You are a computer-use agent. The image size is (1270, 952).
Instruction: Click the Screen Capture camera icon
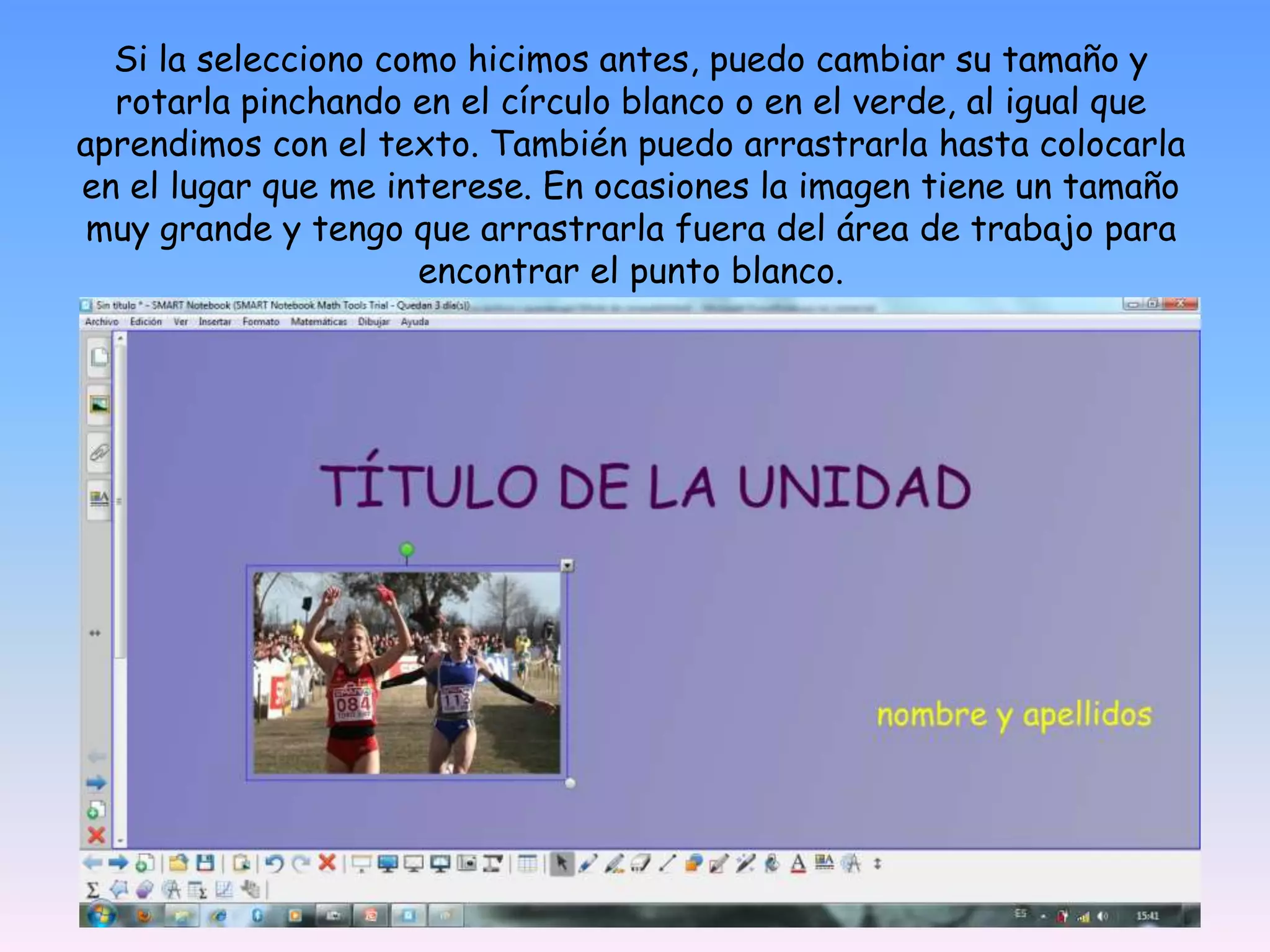point(468,863)
